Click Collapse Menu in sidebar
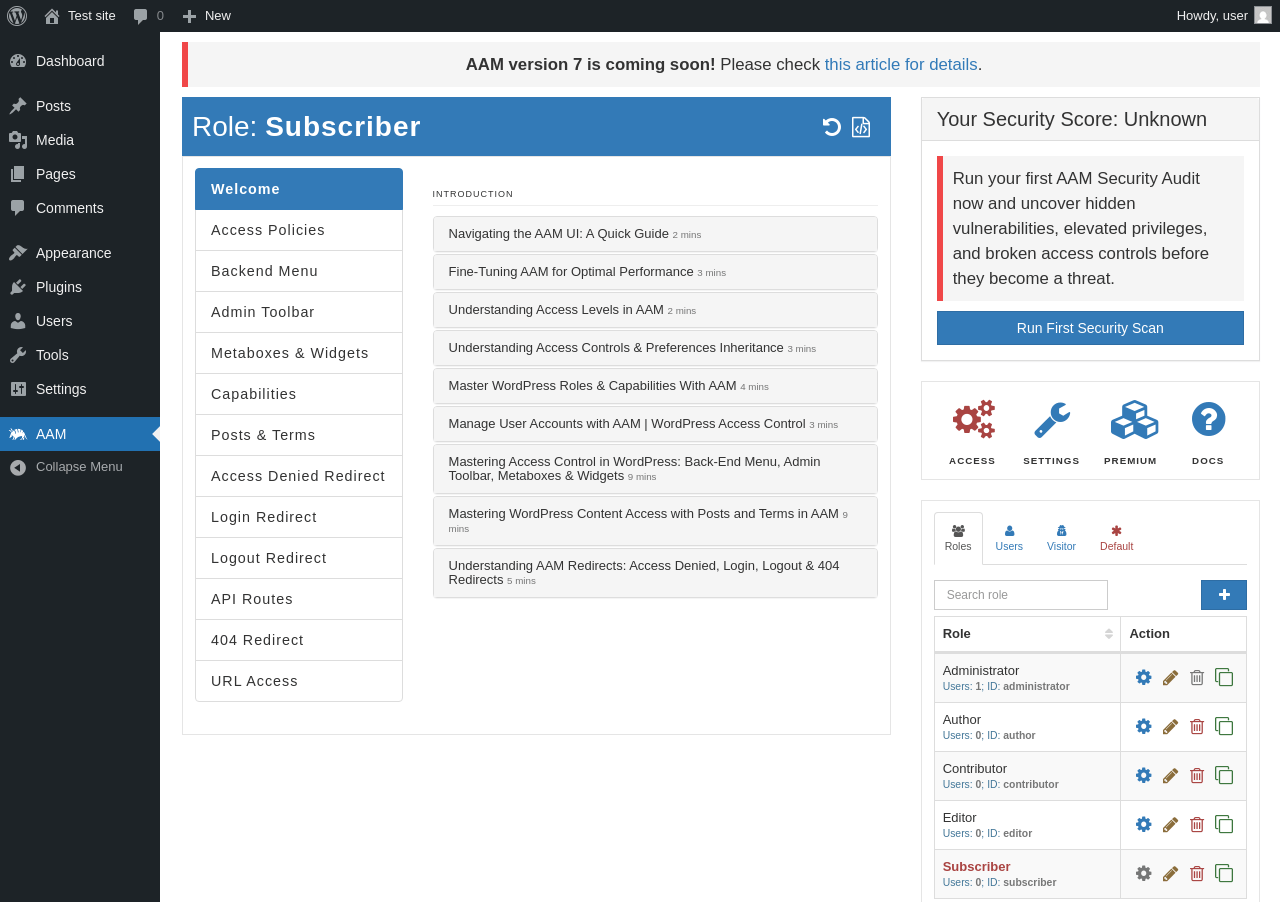This screenshot has height=902, width=1280. [x=80, y=467]
